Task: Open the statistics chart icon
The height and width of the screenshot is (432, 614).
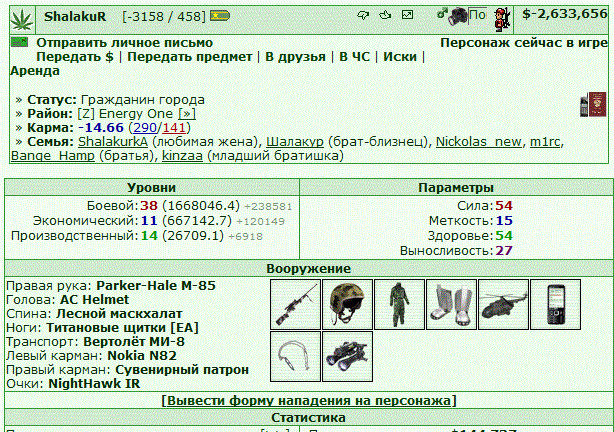Action: click(407, 15)
